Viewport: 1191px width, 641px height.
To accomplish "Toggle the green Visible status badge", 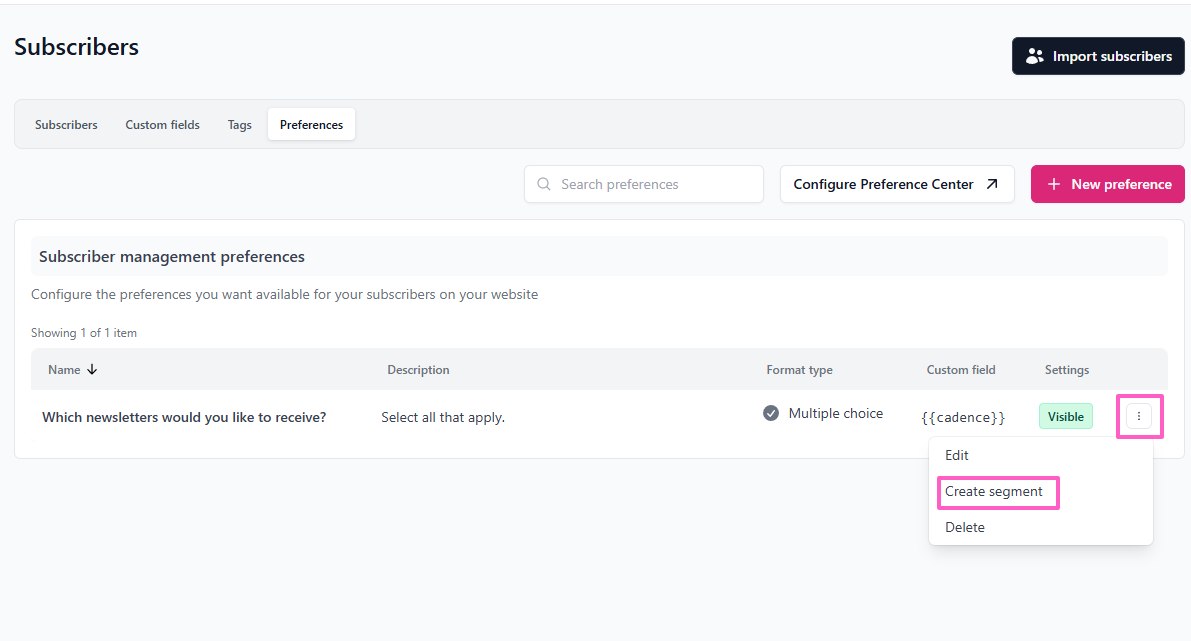I will coord(1065,417).
